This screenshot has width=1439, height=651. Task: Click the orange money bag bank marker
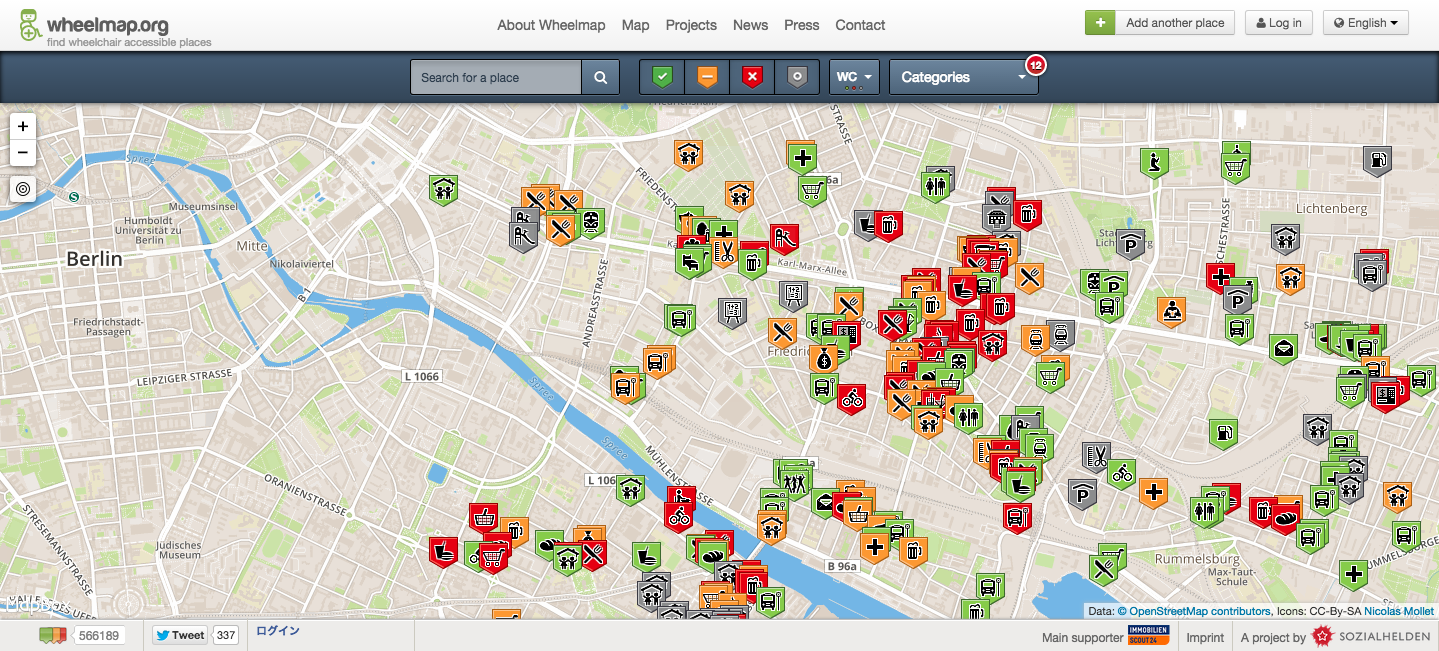tap(824, 357)
